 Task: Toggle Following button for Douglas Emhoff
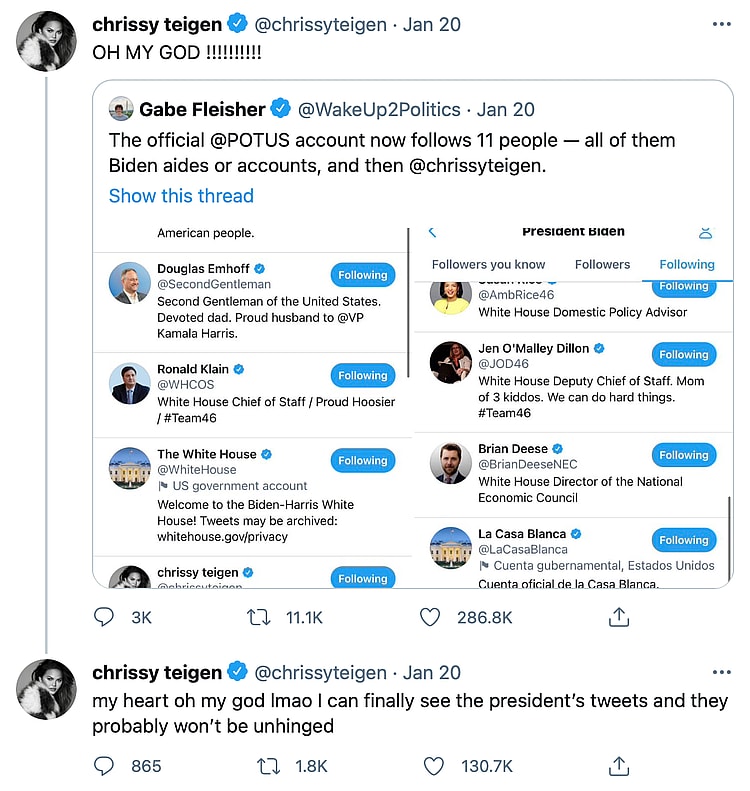[x=362, y=275]
